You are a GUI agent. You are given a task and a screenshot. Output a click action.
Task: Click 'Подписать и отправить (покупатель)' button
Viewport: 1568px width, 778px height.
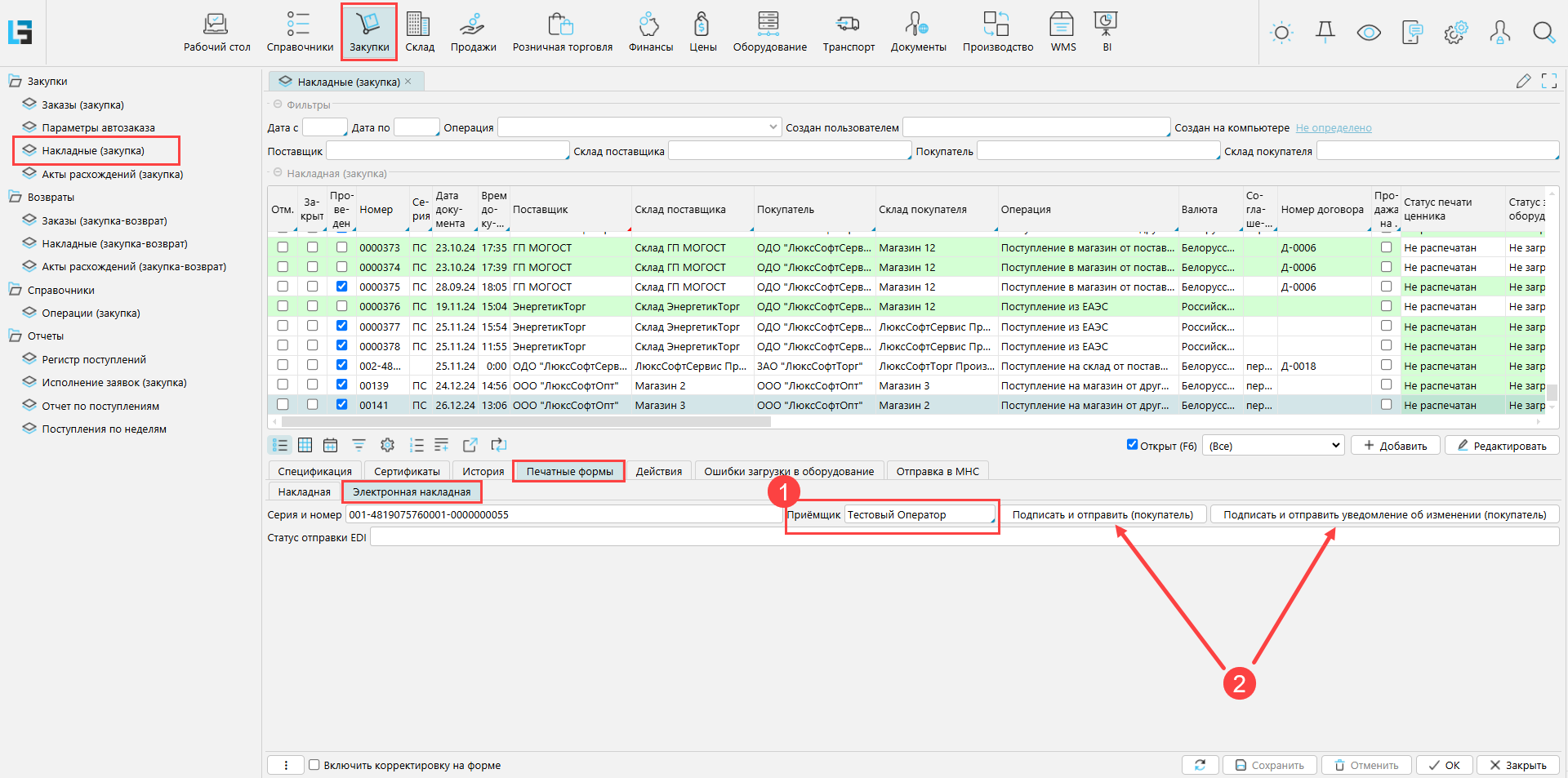coord(1102,514)
